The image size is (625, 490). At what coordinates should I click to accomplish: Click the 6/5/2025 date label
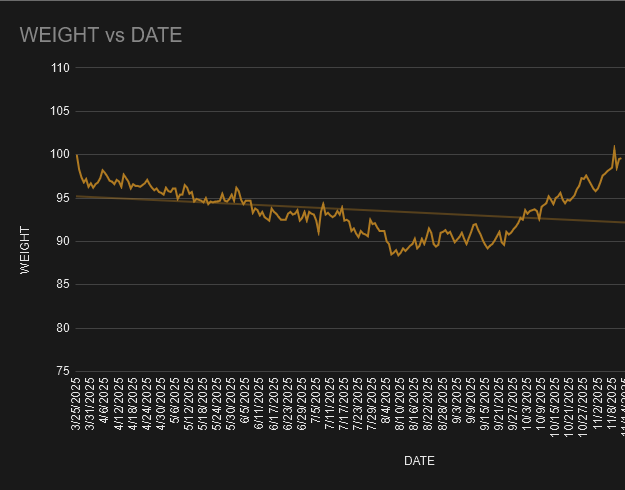coord(245,401)
